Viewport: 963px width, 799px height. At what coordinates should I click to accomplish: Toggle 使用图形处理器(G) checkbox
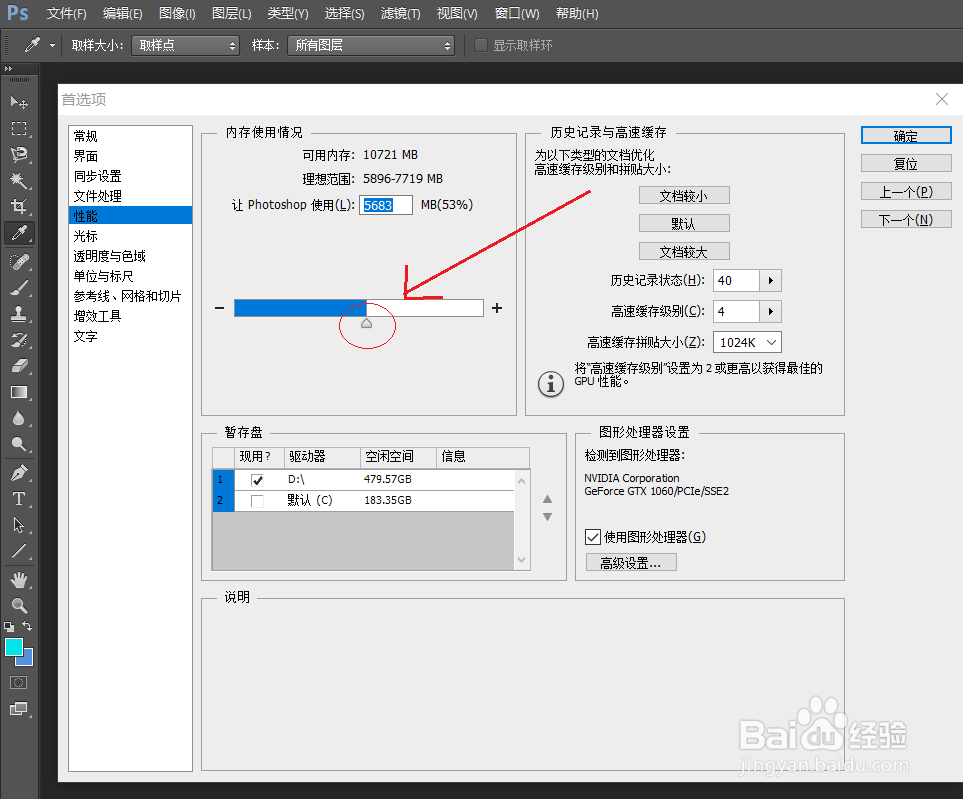tap(593, 537)
